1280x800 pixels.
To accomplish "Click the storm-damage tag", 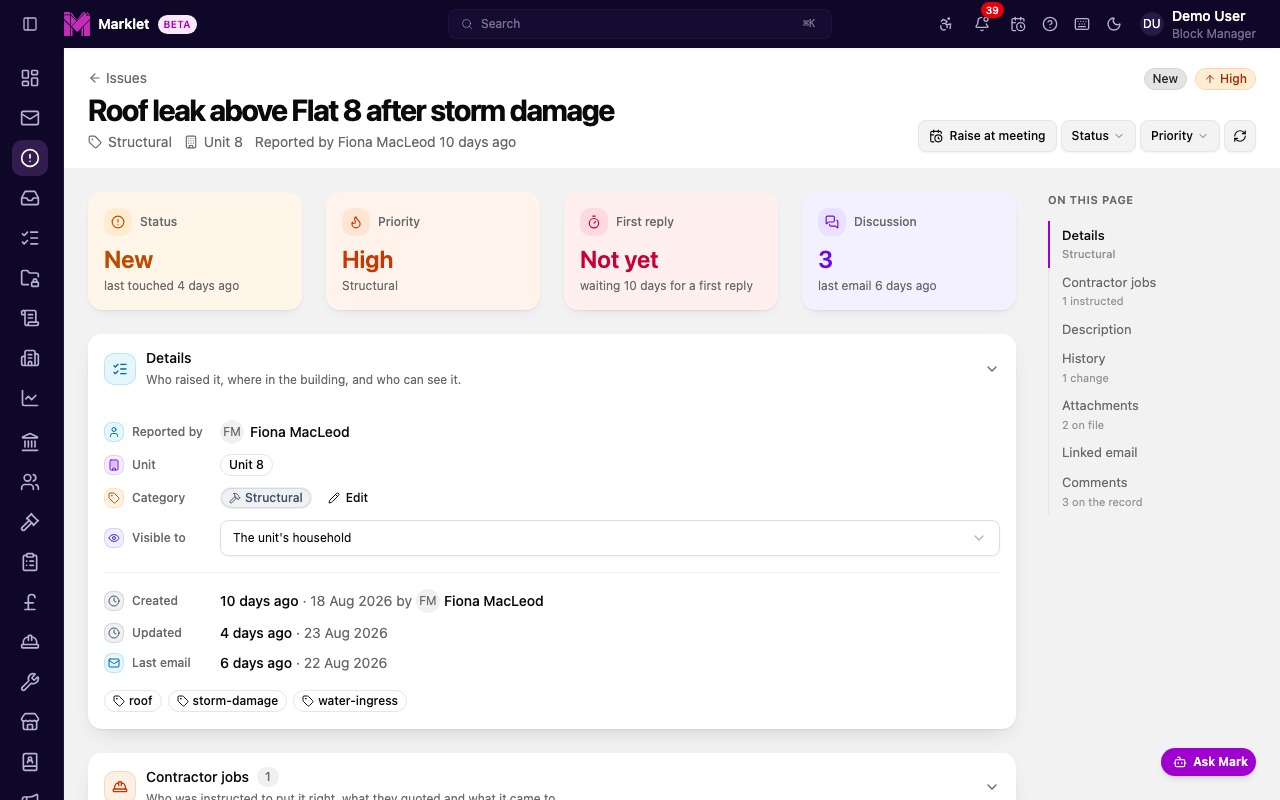I will coord(227,701).
